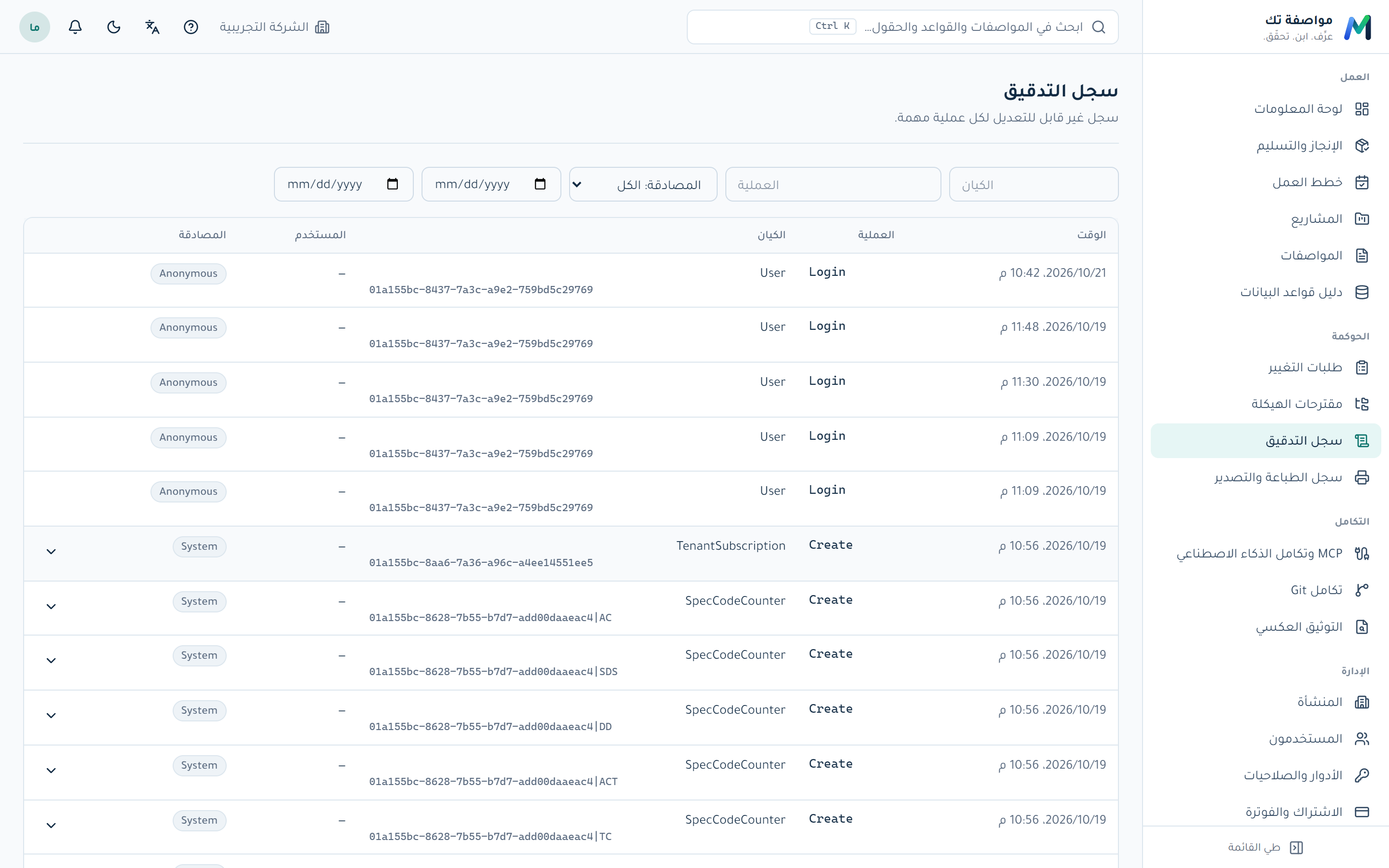Click the التوثيق العكسي file-search icon
This screenshot has width=1389, height=868.
[1362, 627]
